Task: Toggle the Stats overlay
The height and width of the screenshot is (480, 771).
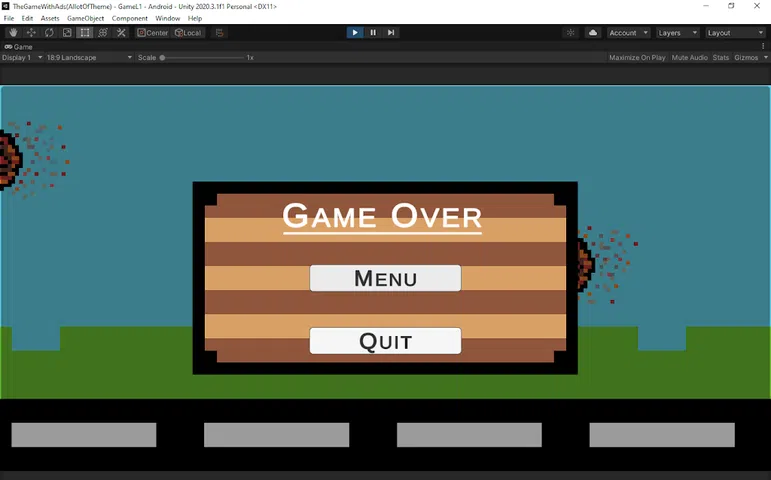Action: 720,58
